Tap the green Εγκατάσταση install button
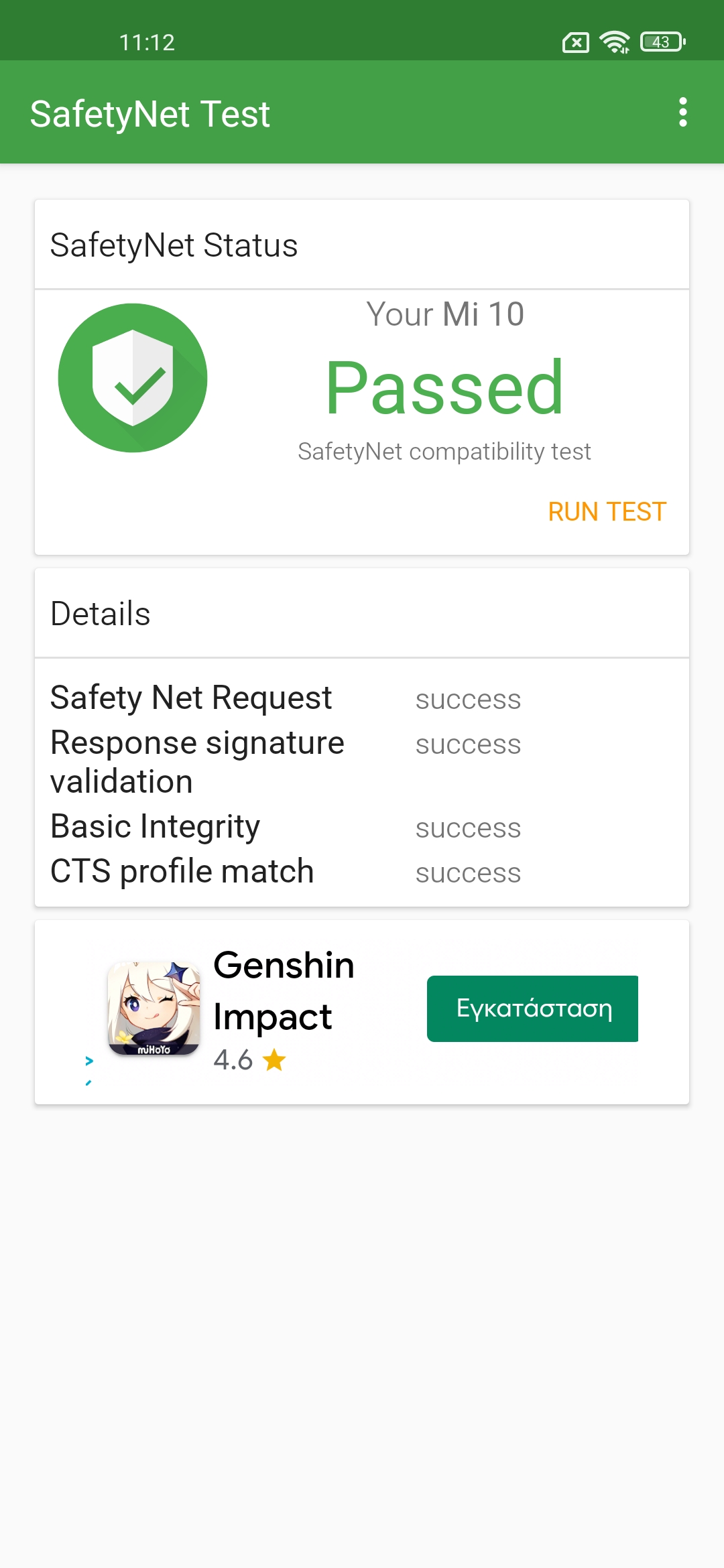 [532, 1008]
